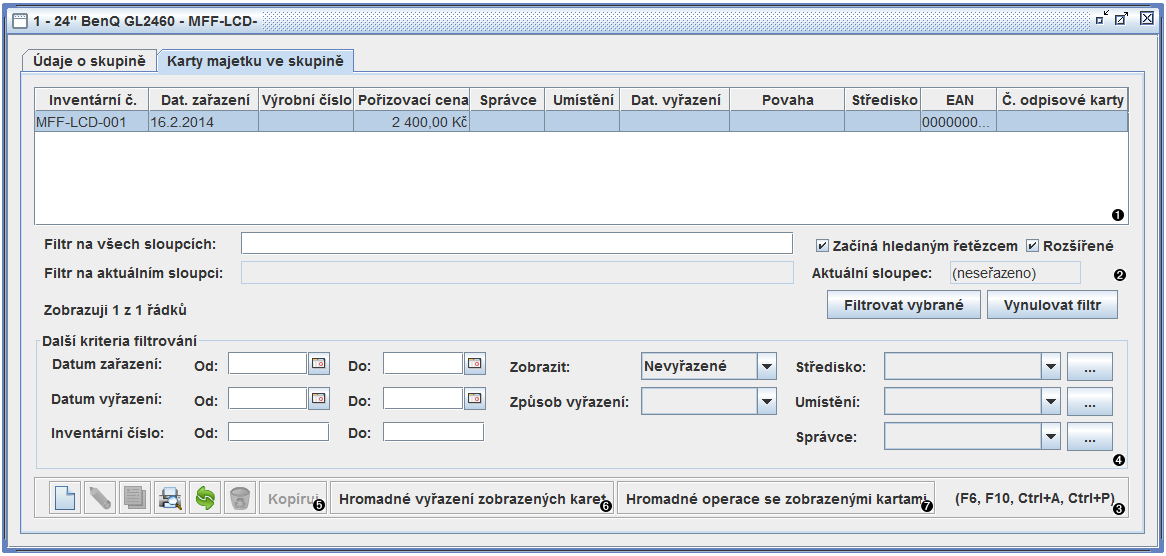Focus the Inventární číslo 'Od' field
1166x556 pixels.
(x=278, y=432)
